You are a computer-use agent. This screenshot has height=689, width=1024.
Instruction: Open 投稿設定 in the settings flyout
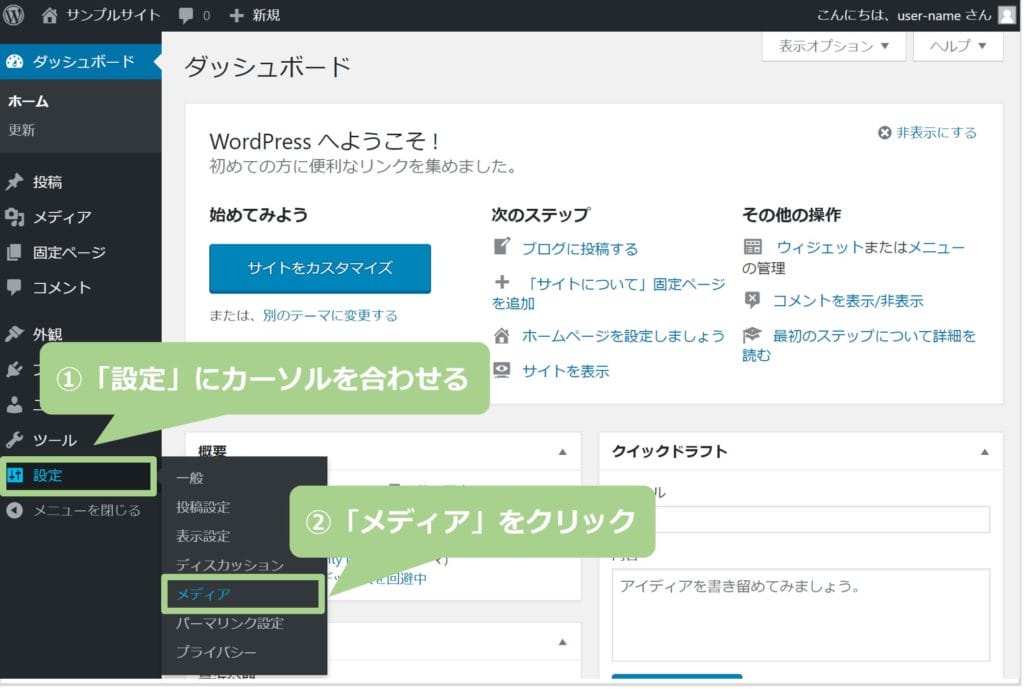click(x=203, y=507)
